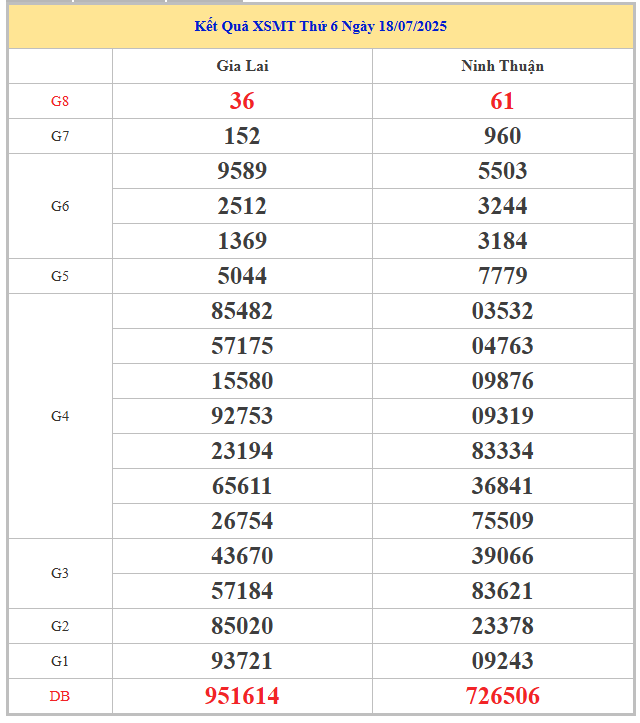Viewport: 640px width, 723px height.
Task: Select Gia Lai G2 number 85020
Action: (242, 626)
